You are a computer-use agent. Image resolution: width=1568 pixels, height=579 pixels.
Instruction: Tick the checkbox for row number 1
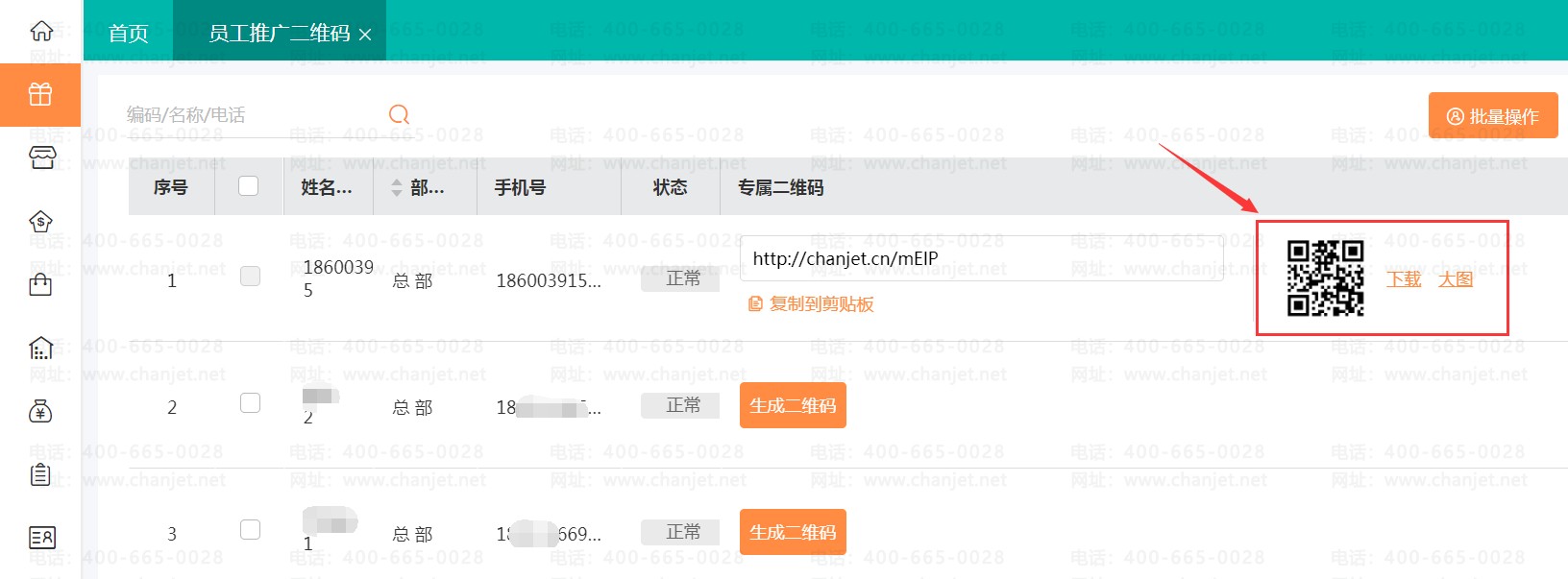click(x=250, y=277)
